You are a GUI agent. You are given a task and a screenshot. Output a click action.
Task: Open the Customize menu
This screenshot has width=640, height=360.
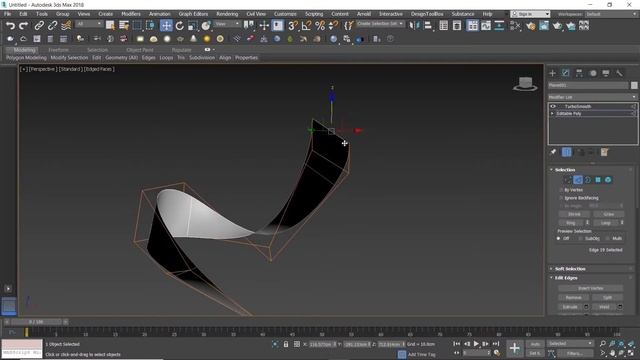(x=285, y=14)
